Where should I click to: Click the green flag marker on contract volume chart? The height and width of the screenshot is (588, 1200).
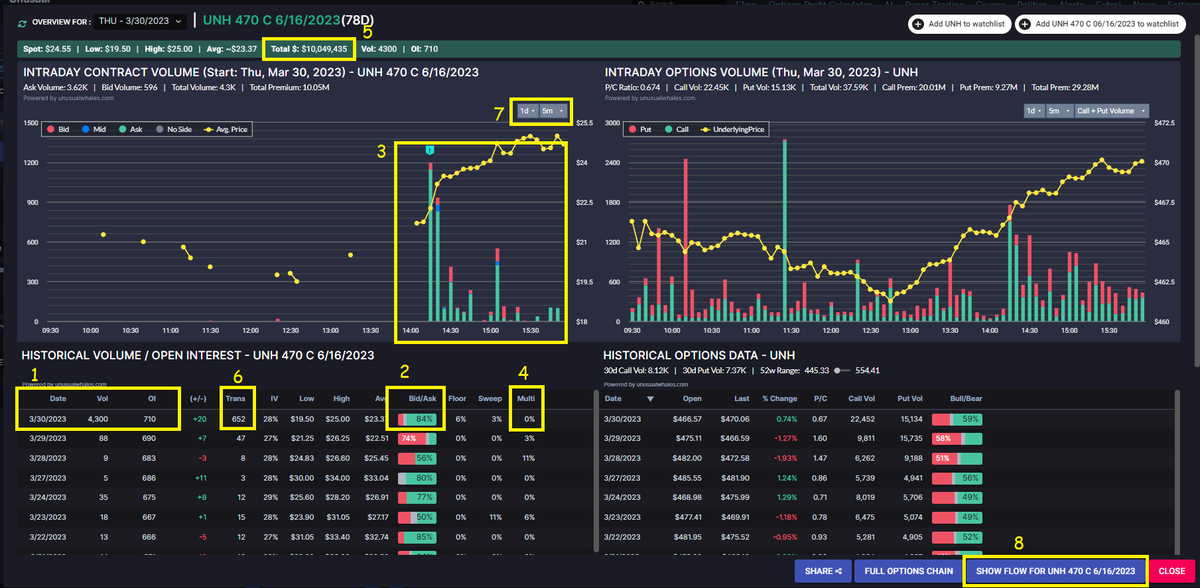[x=430, y=149]
